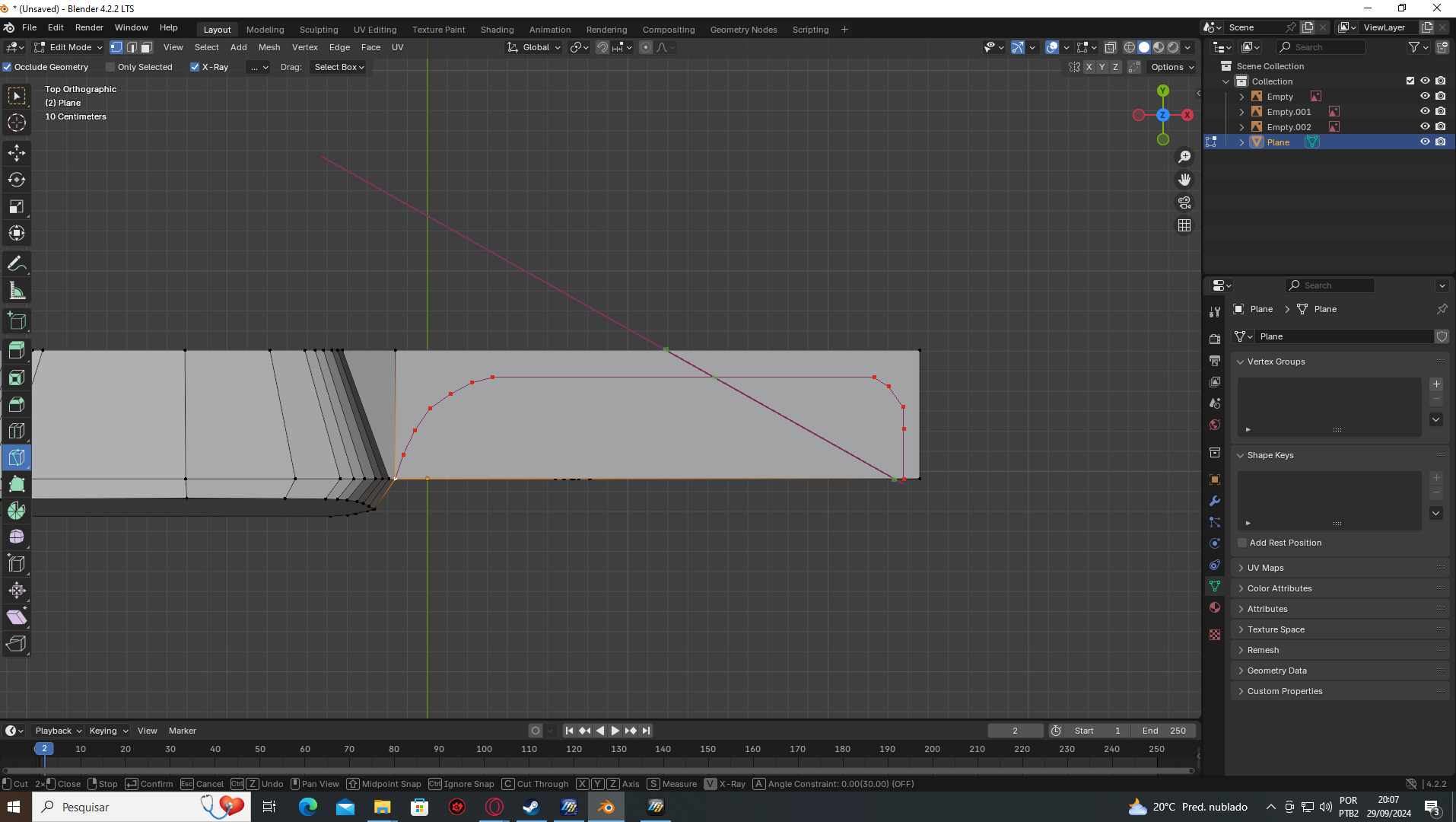Open the Drag Select Box dropdown
The width and height of the screenshot is (1456, 822).
[x=339, y=67]
